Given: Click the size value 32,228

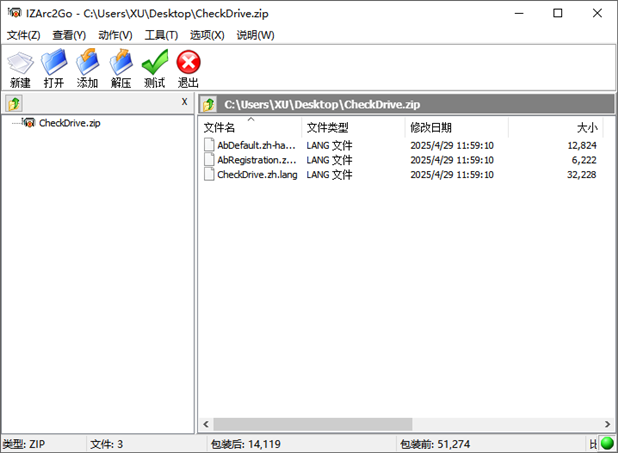Looking at the screenshot, I should click(x=581, y=174).
